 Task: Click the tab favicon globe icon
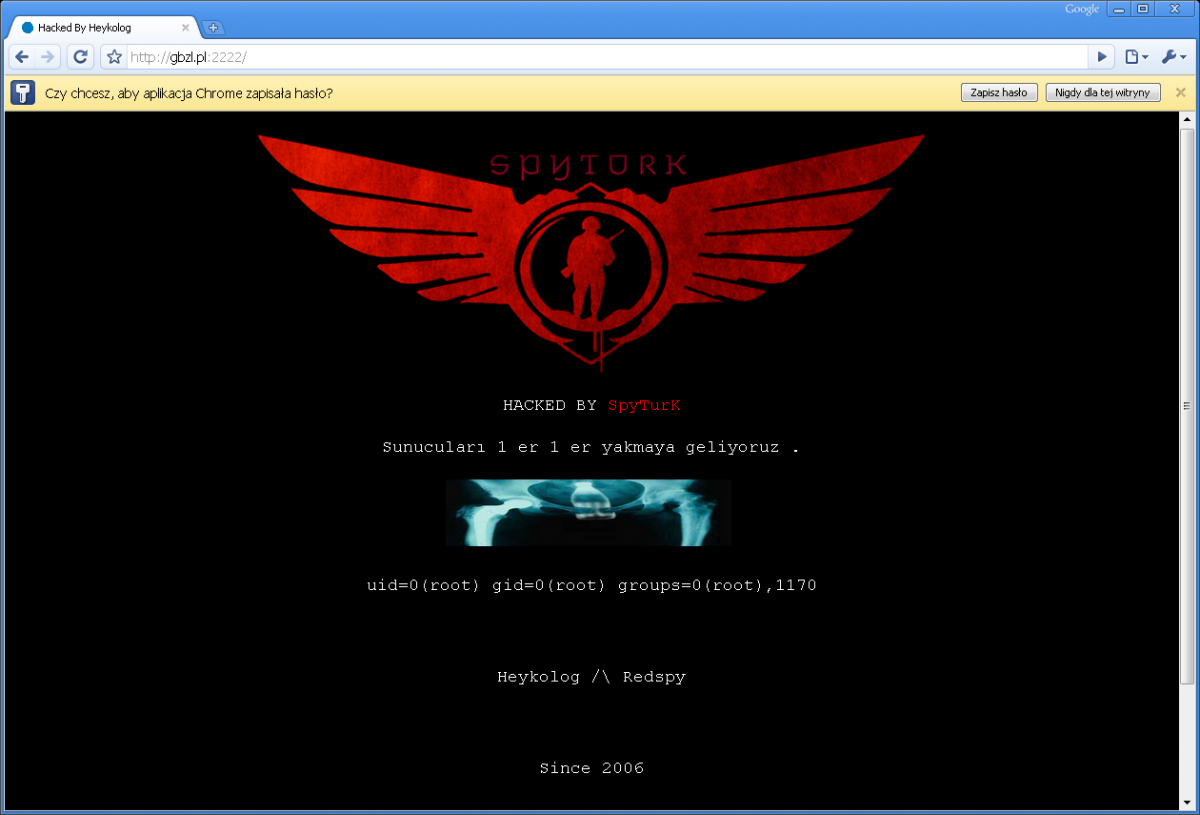coord(28,28)
